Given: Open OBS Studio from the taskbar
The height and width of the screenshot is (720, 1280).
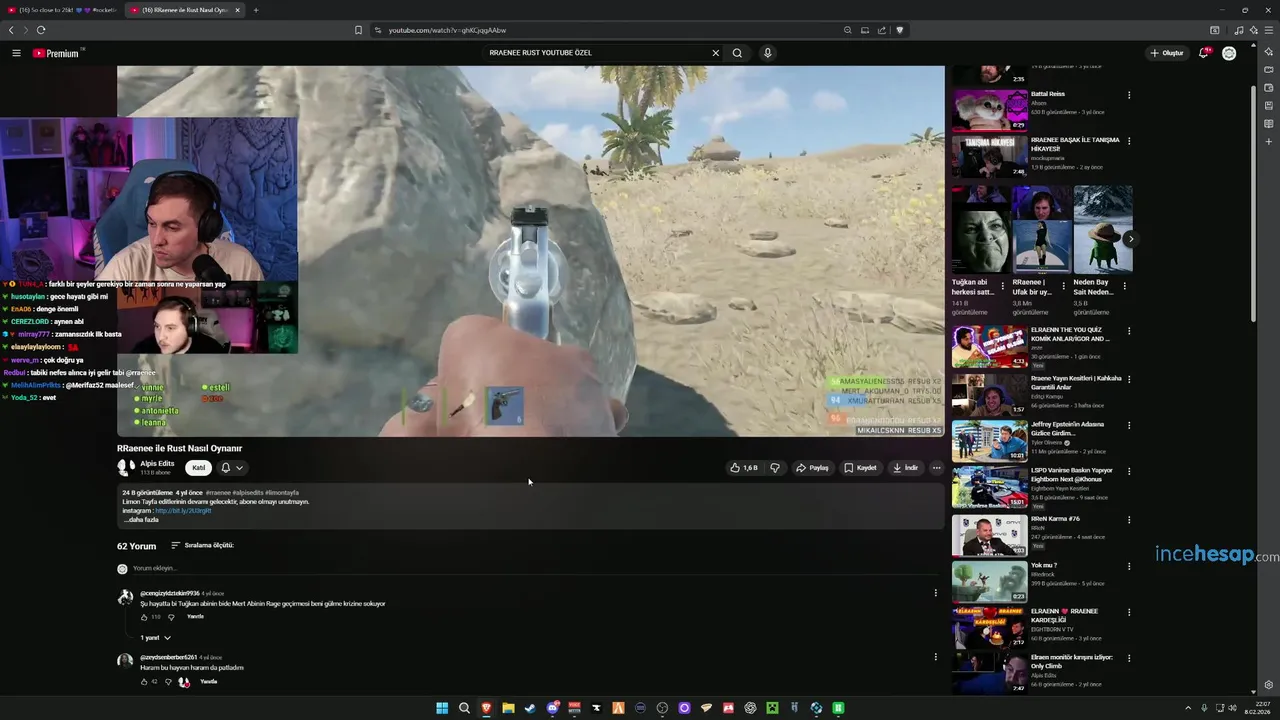Looking at the screenshot, I should click(662, 708).
